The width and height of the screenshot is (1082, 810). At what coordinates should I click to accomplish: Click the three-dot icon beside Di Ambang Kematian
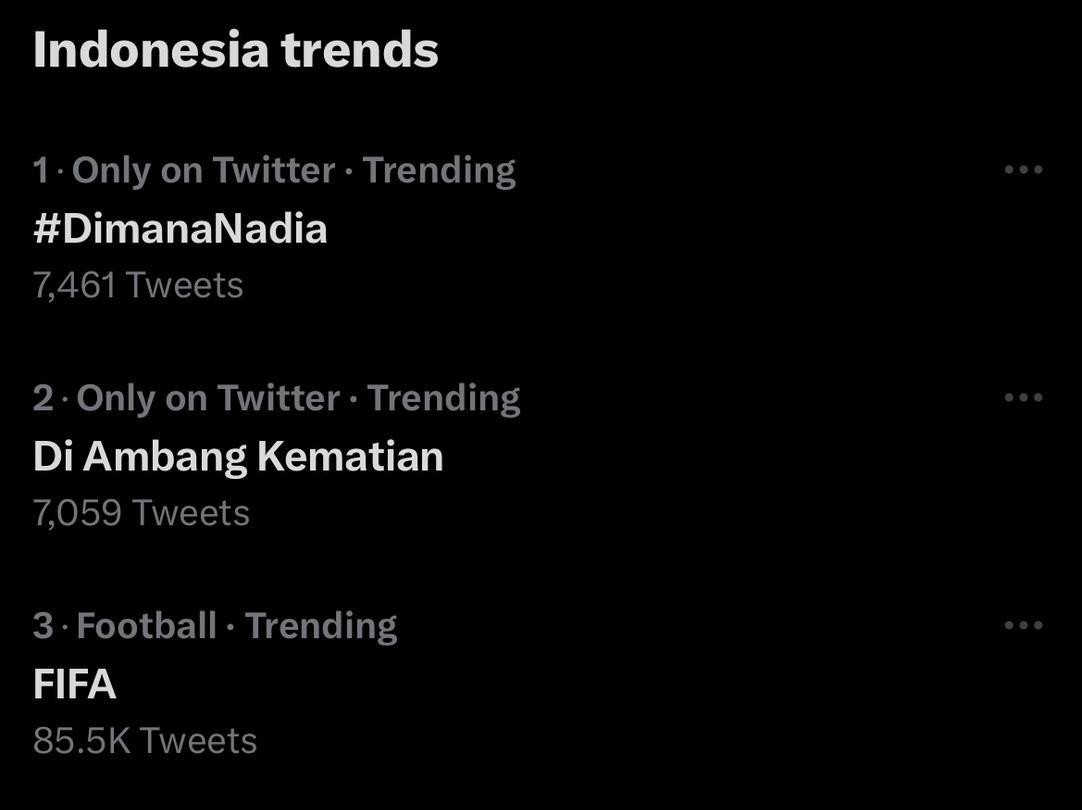pyautogui.click(x=1022, y=397)
